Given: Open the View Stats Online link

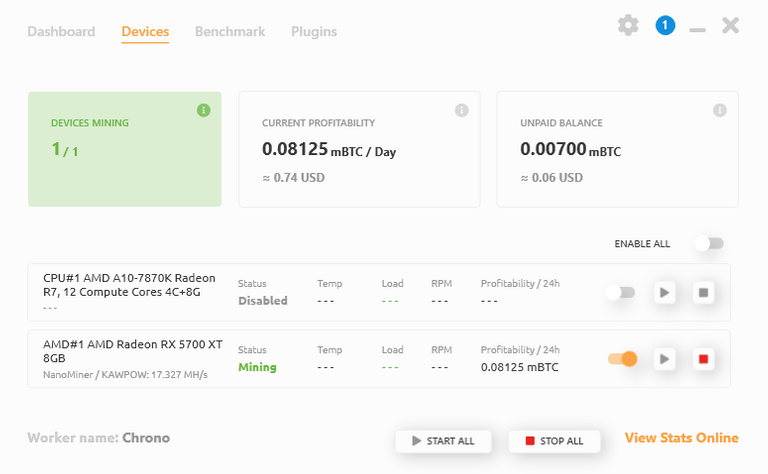Looking at the screenshot, I should 681,438.
